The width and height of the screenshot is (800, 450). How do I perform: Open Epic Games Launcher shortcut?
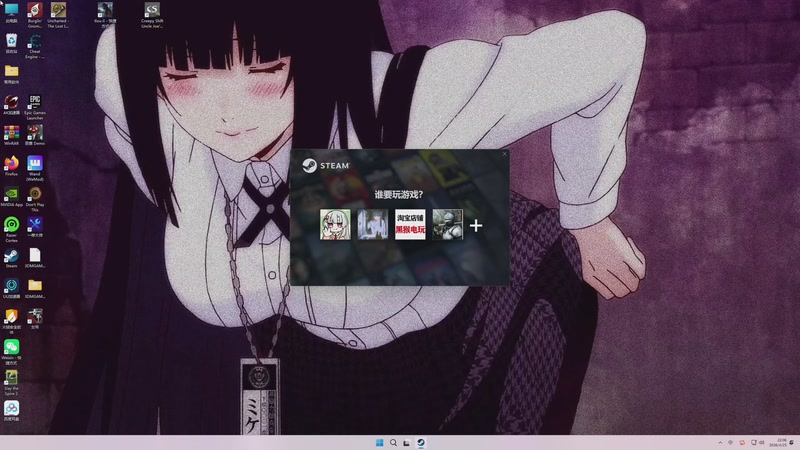click(x=35, y=107)
